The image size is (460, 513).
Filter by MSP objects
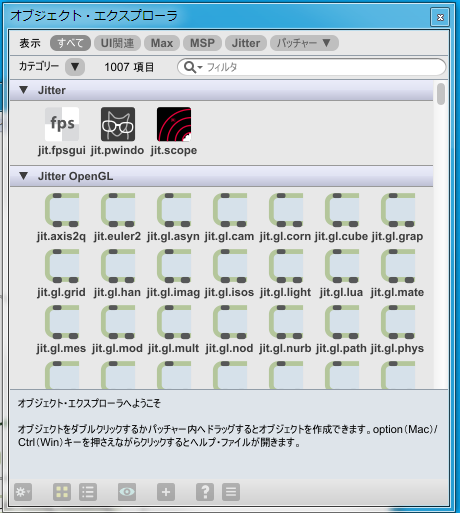pyautogui.click(x=202, y=43)
